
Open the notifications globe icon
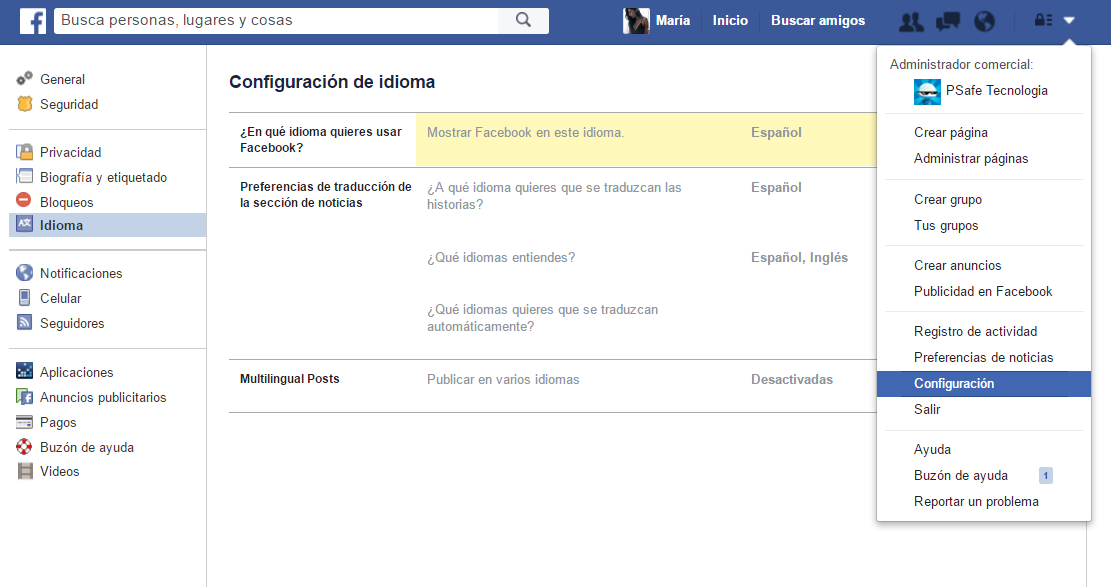pos(984,21)
